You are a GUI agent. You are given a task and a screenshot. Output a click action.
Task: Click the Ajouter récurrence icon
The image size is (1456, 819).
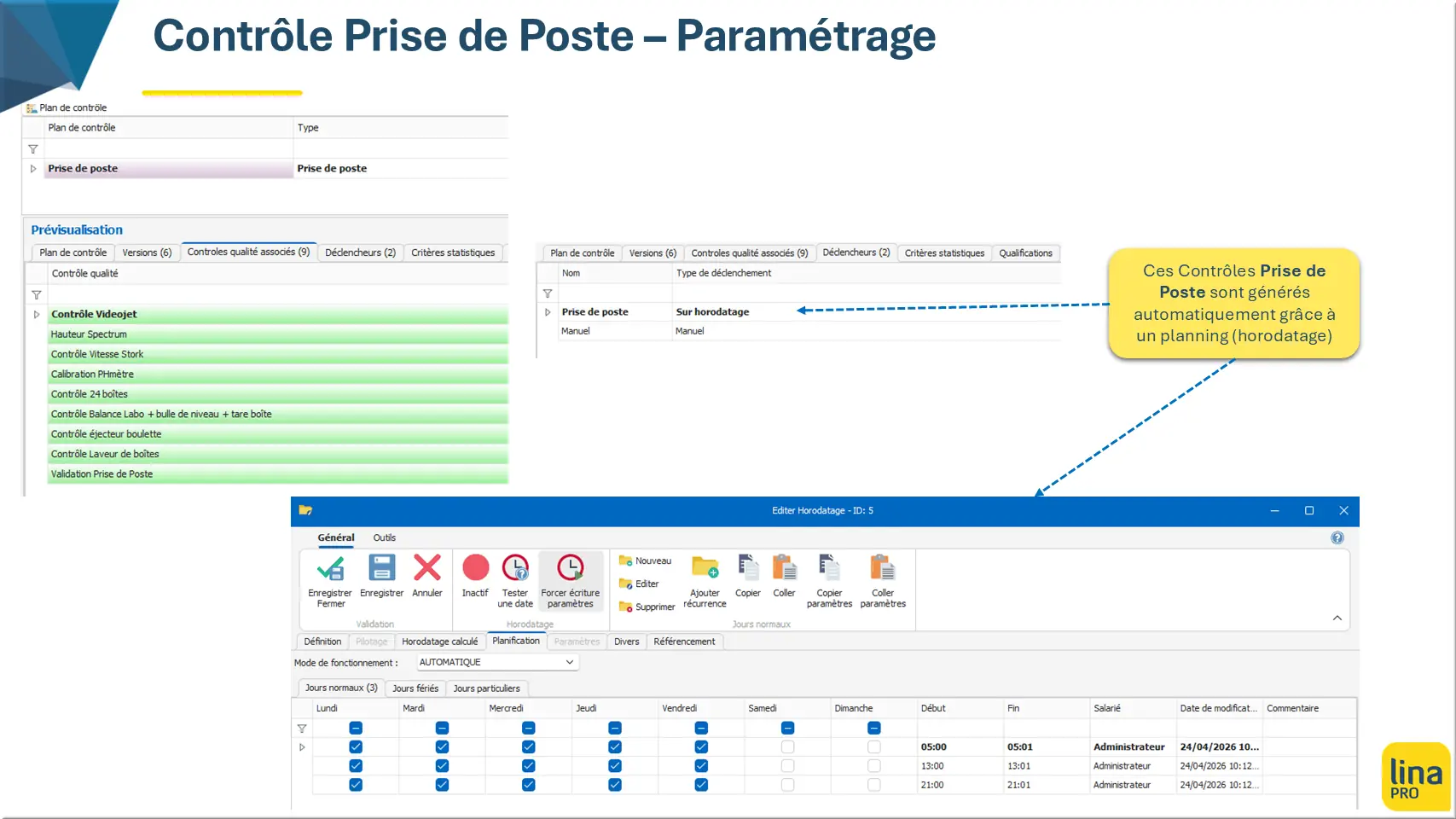tap(705, 567)
